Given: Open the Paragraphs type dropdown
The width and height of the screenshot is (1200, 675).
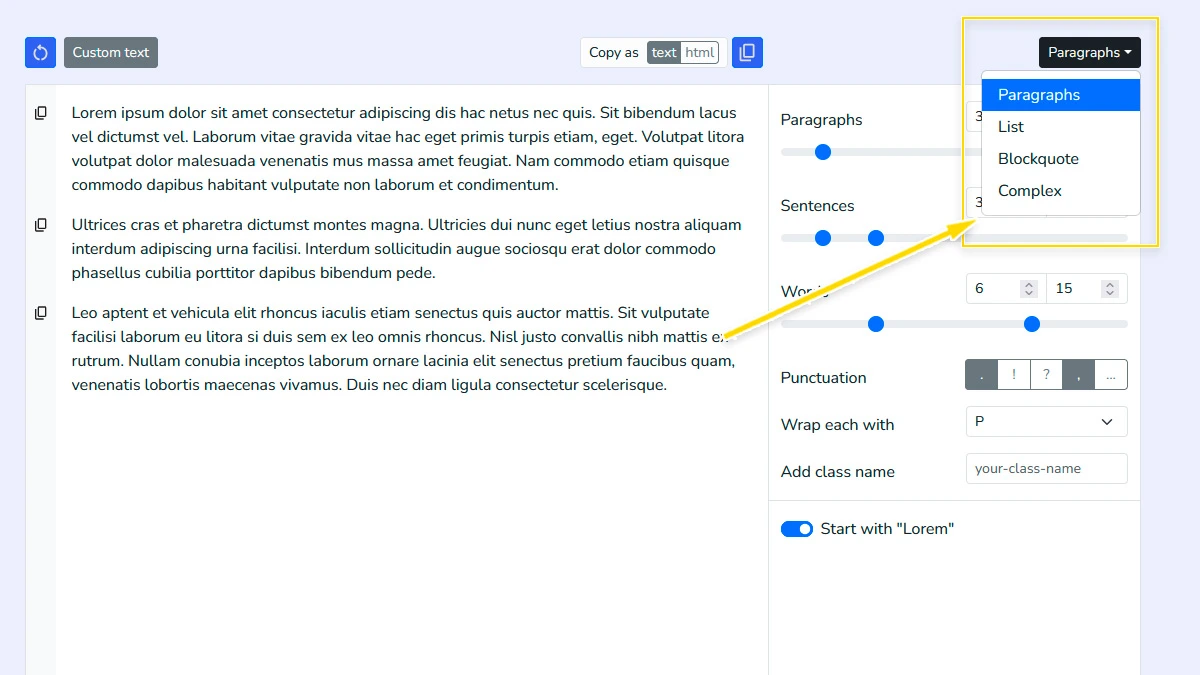Looking at the screenshot, I should tap(1089, 52).
